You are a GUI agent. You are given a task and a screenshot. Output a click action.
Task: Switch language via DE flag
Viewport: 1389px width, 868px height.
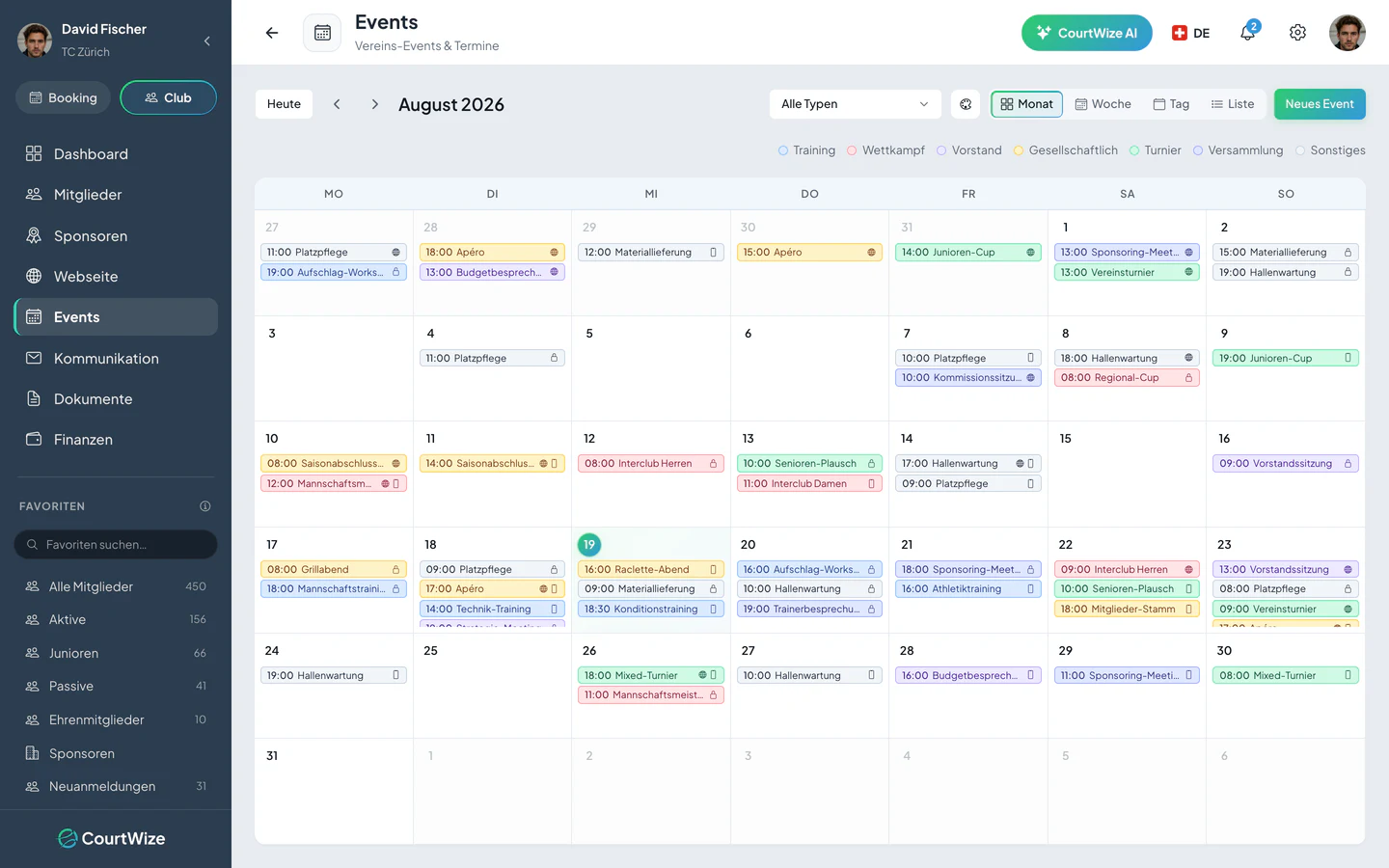(1190, 33)
